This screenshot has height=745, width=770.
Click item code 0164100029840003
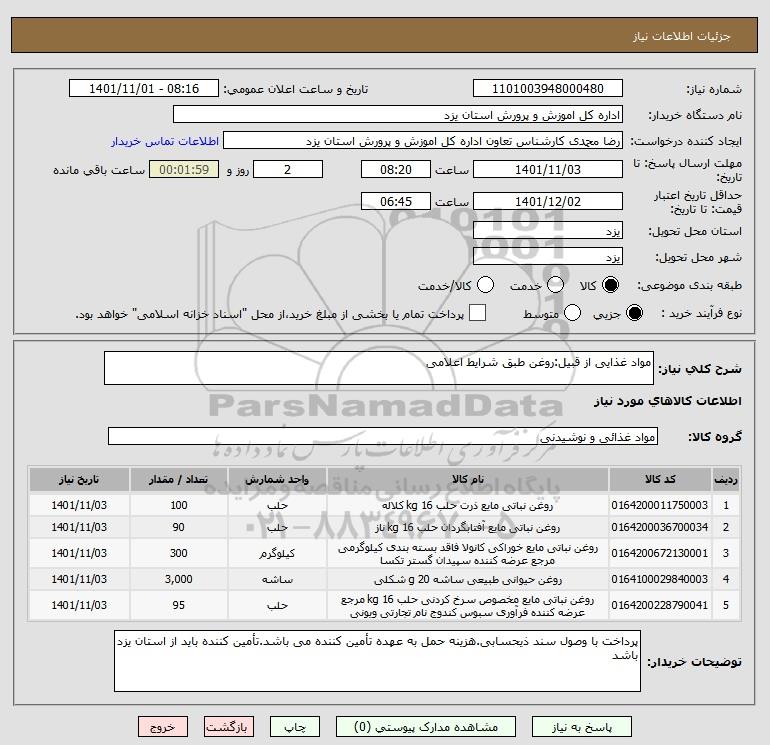[x=660, y=579]
